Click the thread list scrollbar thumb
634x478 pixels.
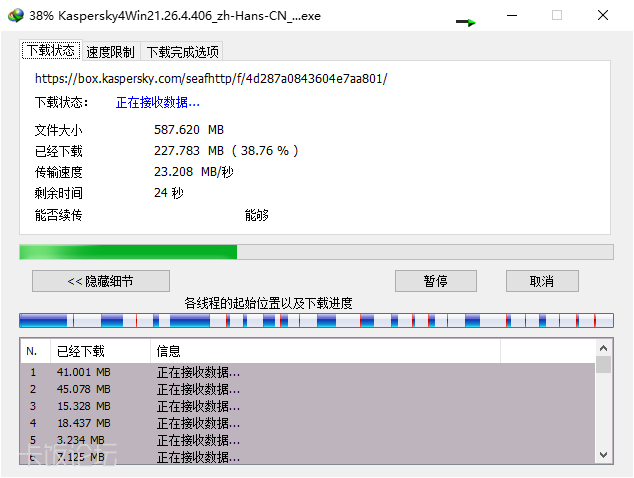[x=603, y=364]
